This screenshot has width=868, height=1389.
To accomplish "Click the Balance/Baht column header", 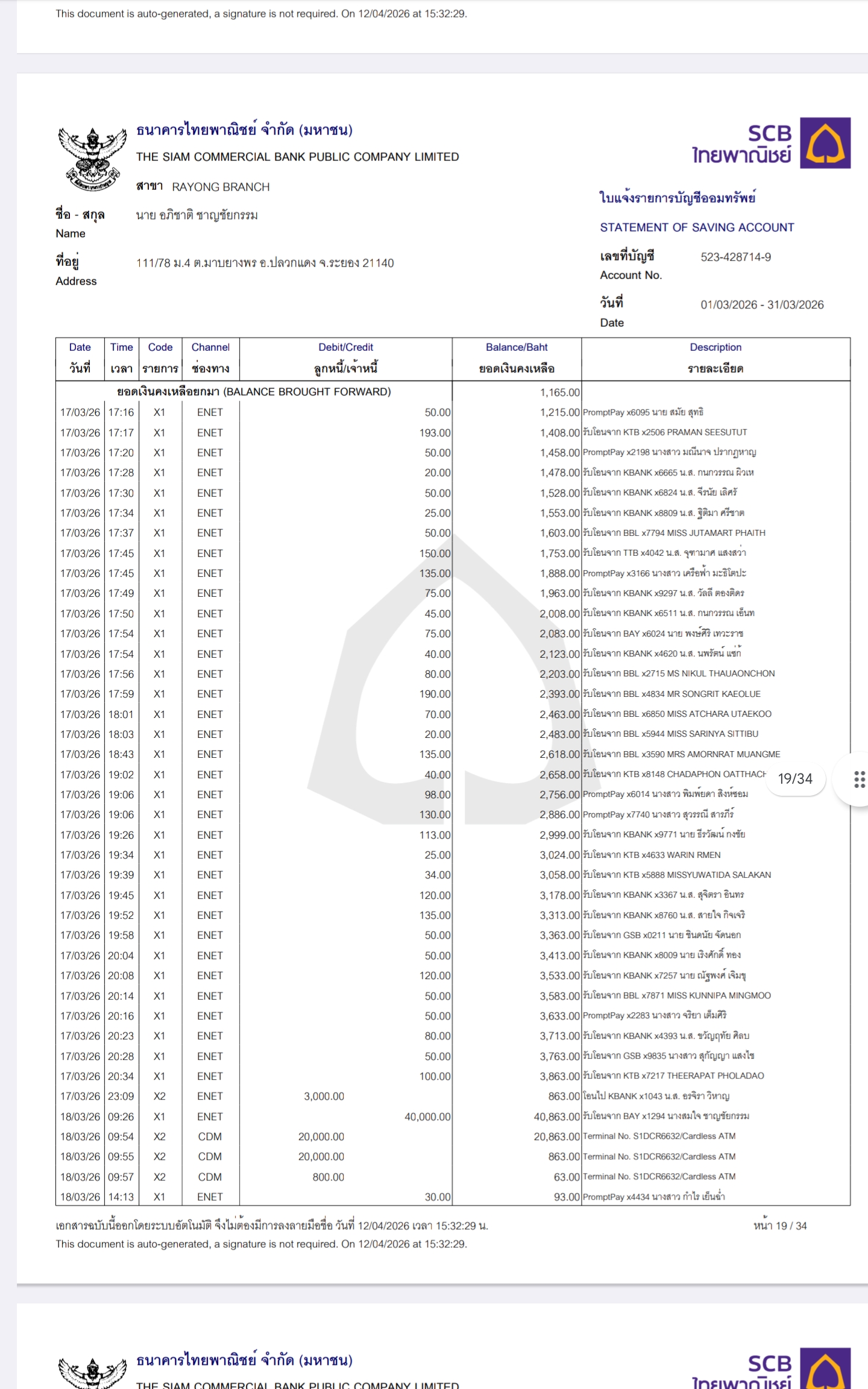I will 517,358.
